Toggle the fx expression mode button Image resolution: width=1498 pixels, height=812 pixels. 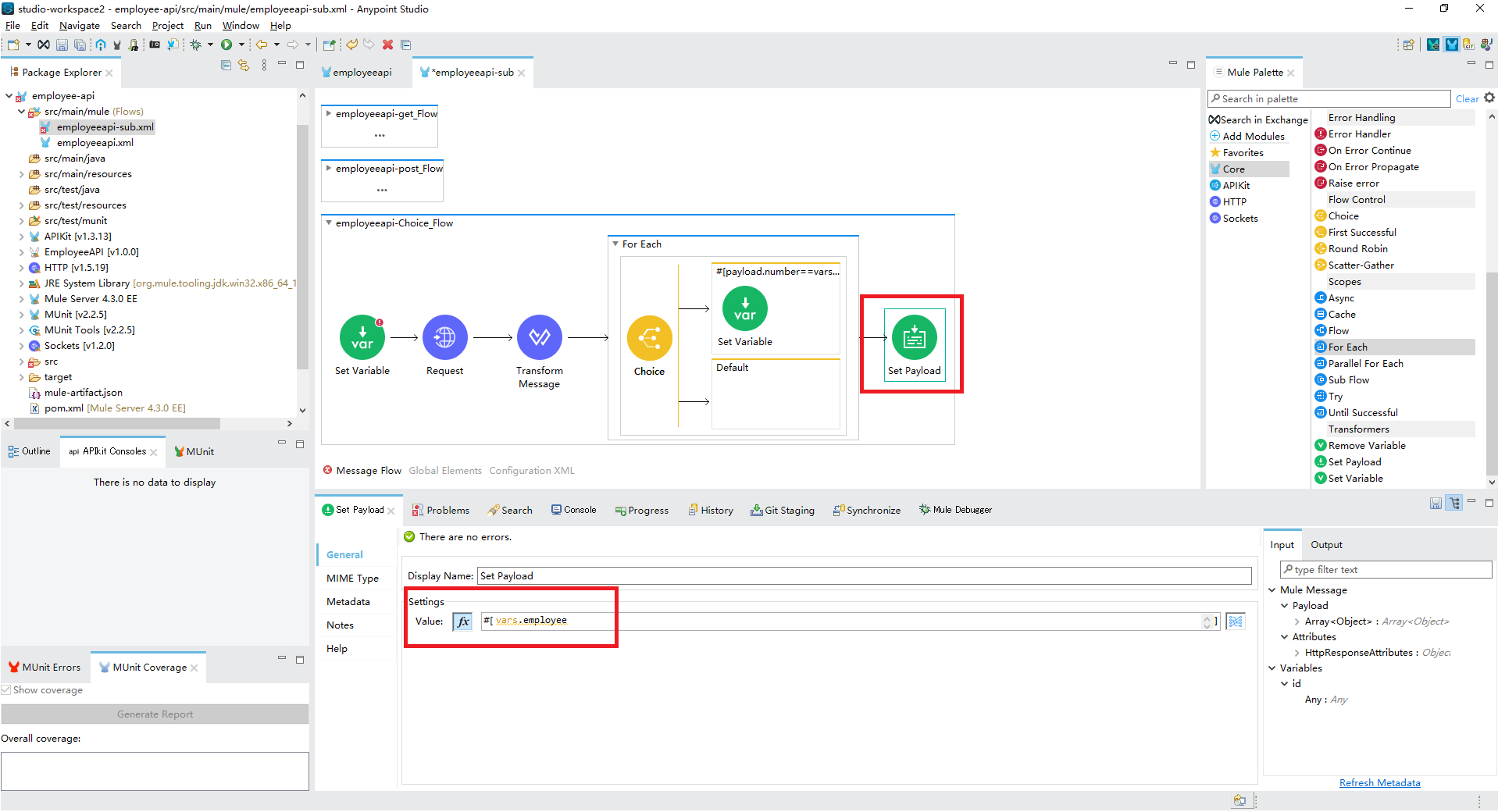click(462, 621)
